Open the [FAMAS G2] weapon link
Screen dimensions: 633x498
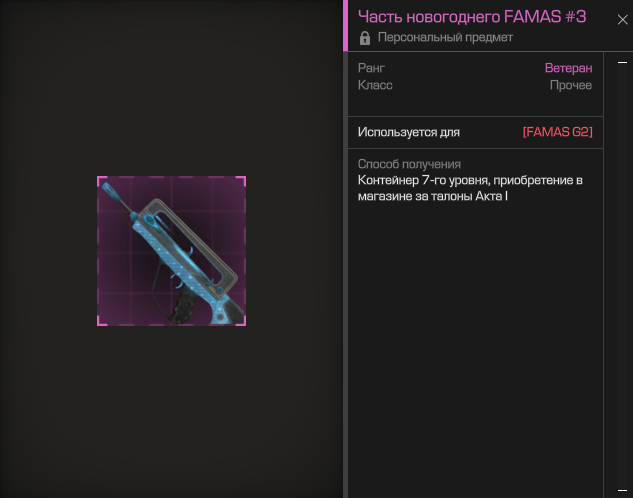558,132
